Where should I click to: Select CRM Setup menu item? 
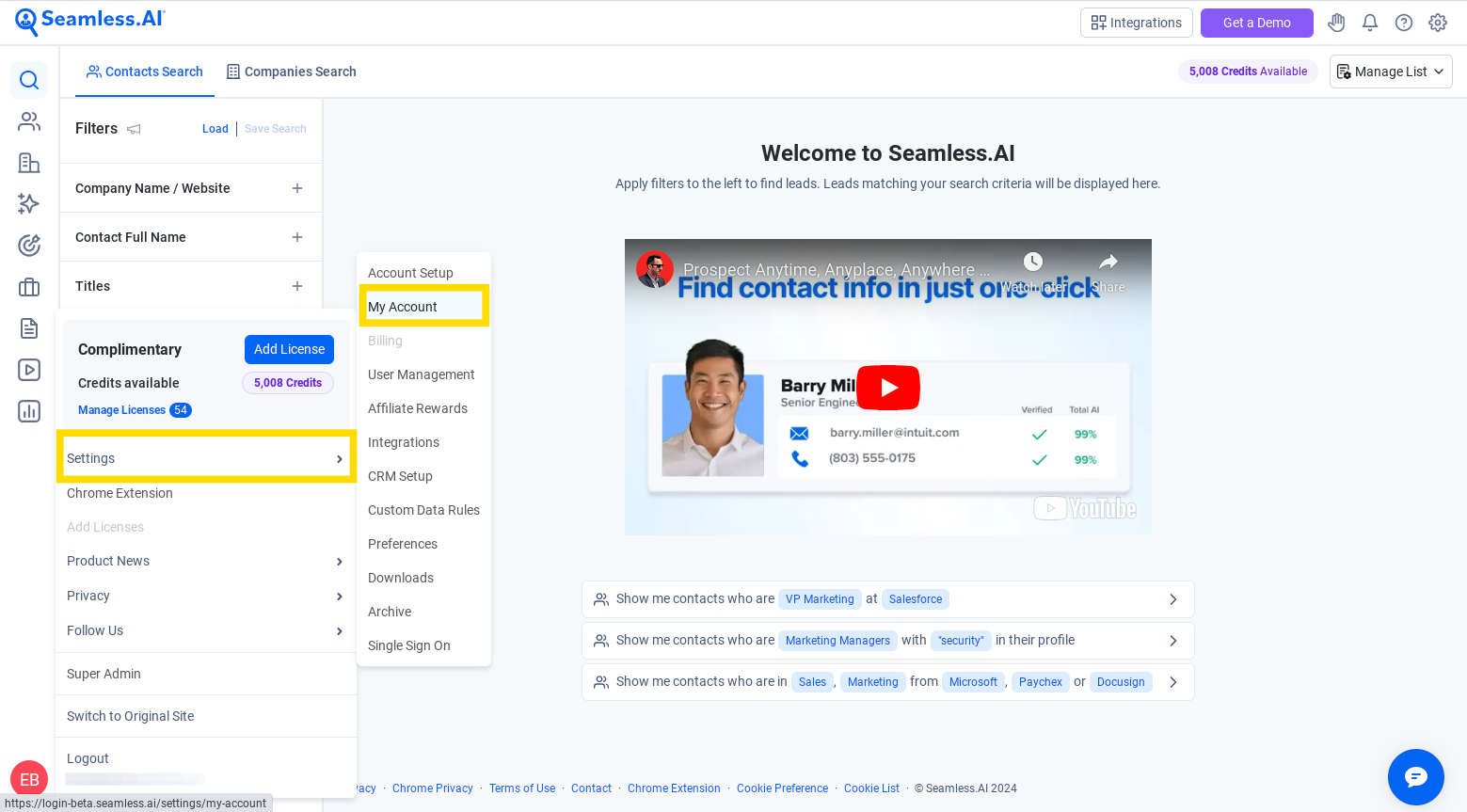tap(424, 476)
